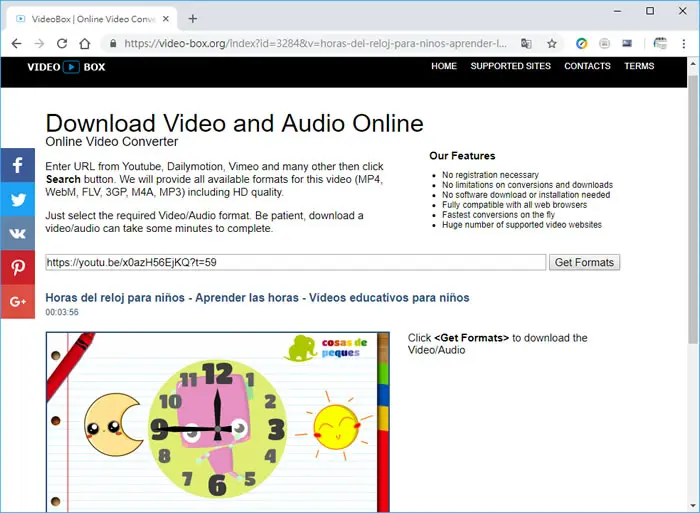Open a new browser tab
The image size is (700, 513).
click(x=193, y=19)
